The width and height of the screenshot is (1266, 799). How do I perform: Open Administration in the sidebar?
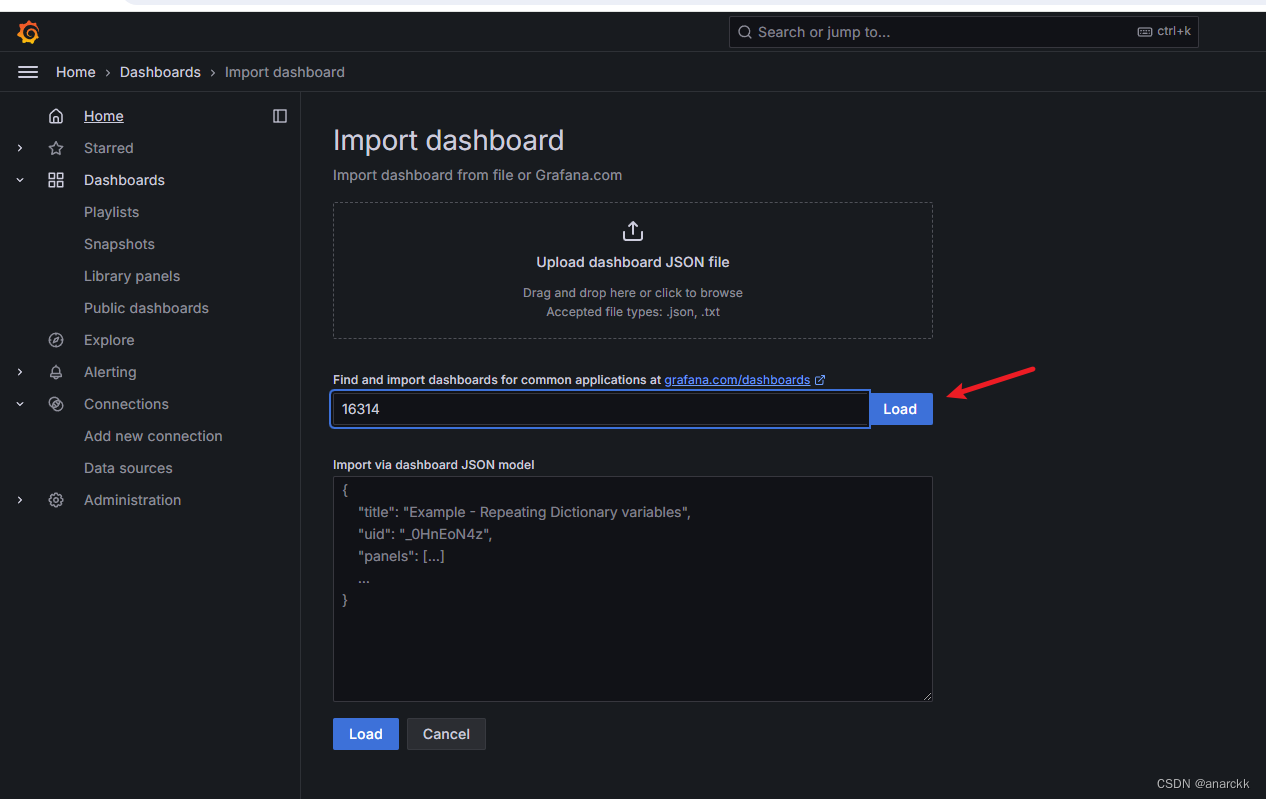tap(132, 500)
